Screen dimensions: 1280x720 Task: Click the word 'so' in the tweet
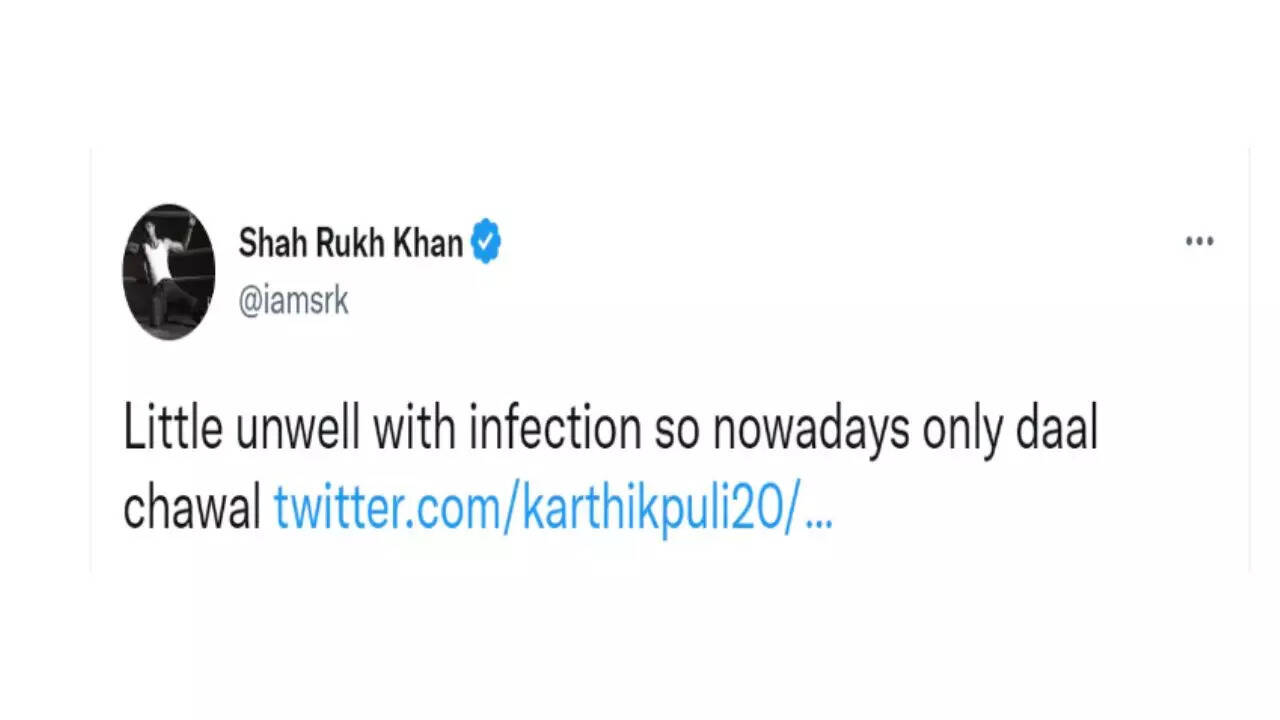(x=675, y=430)
